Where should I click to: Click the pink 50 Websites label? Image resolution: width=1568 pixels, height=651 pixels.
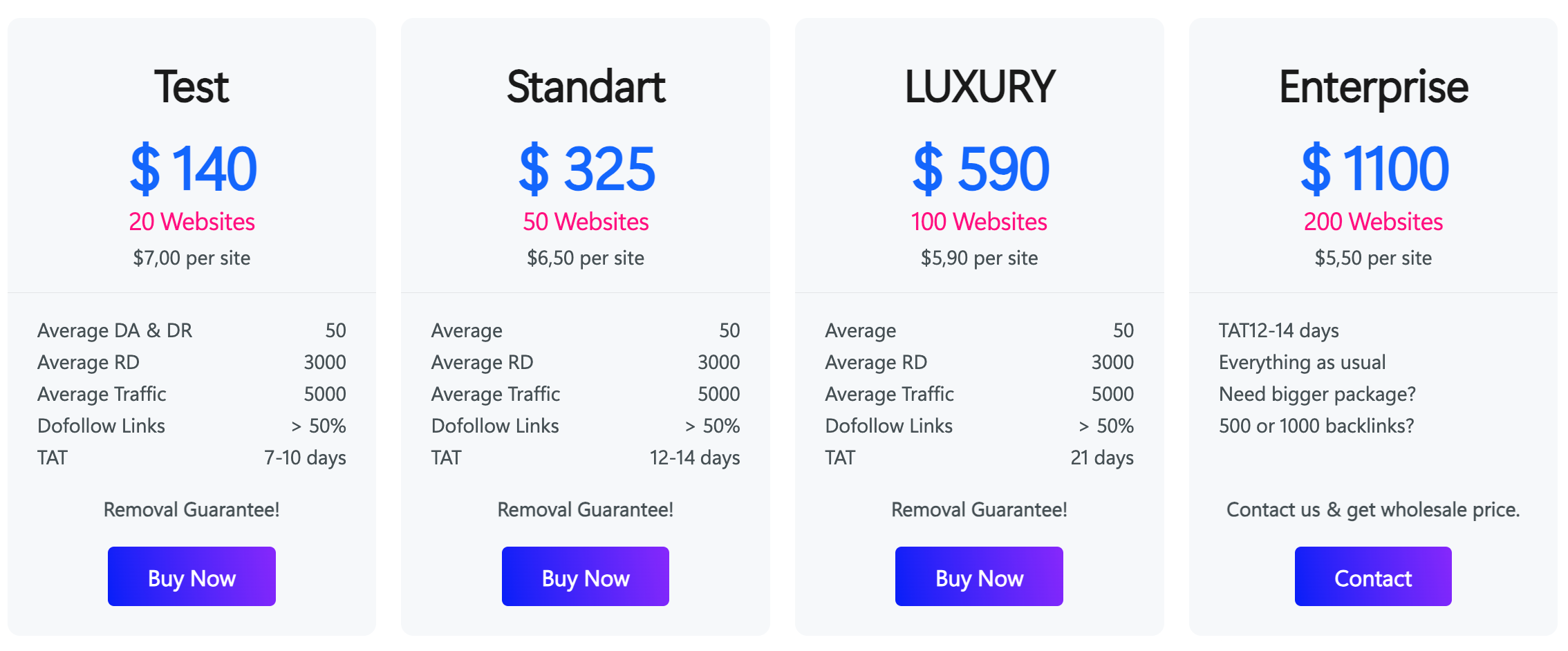(586, 222)
